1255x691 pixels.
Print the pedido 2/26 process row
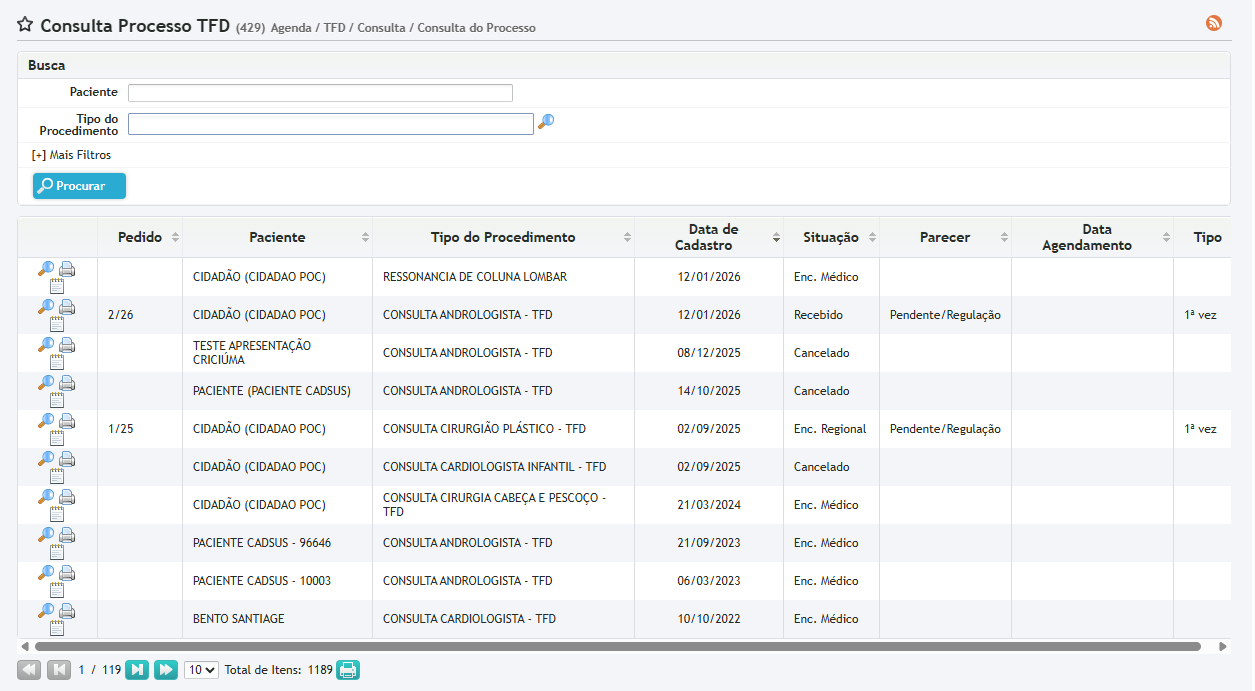click(67, 307)
